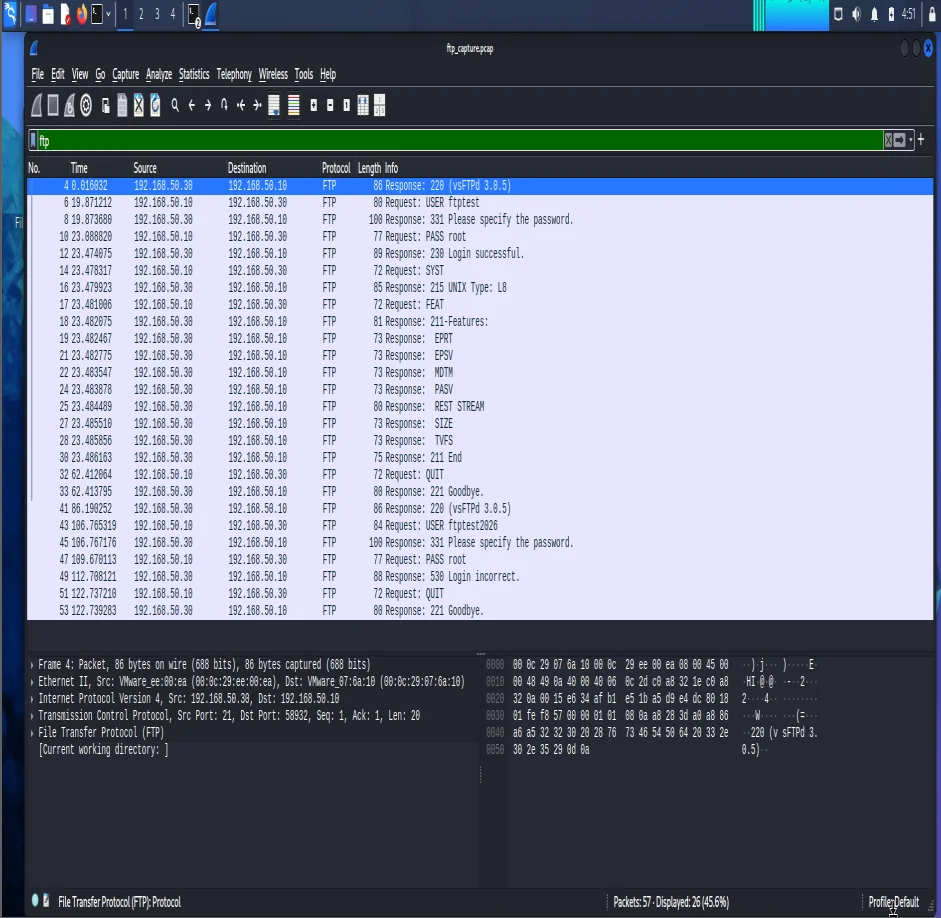Open the Analyze menu

pos(159,74)
